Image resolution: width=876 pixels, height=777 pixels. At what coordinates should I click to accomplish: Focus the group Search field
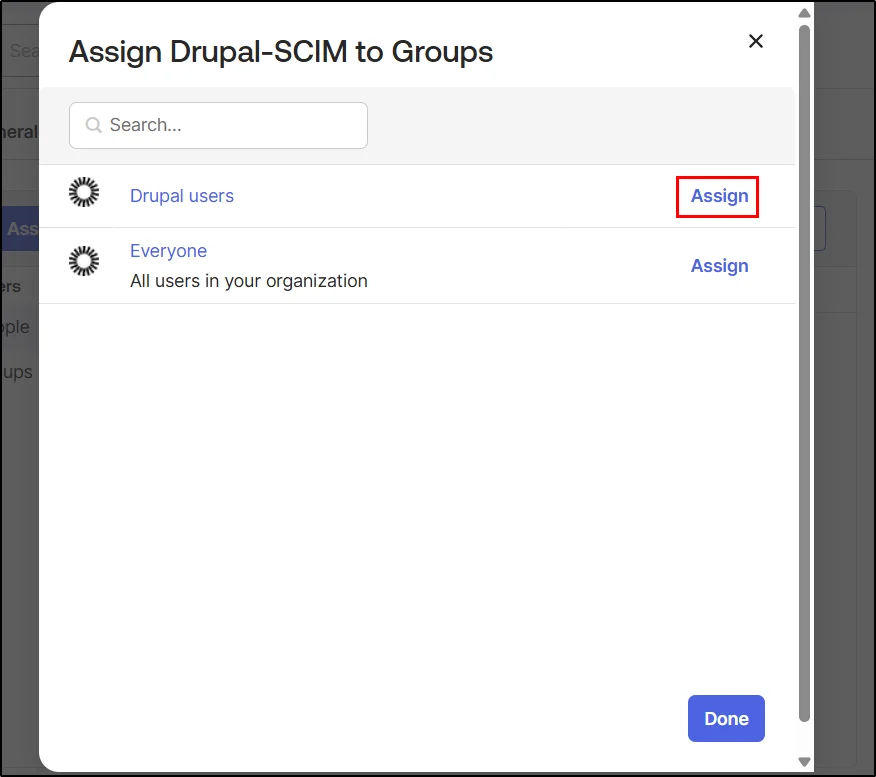(218, 125)
